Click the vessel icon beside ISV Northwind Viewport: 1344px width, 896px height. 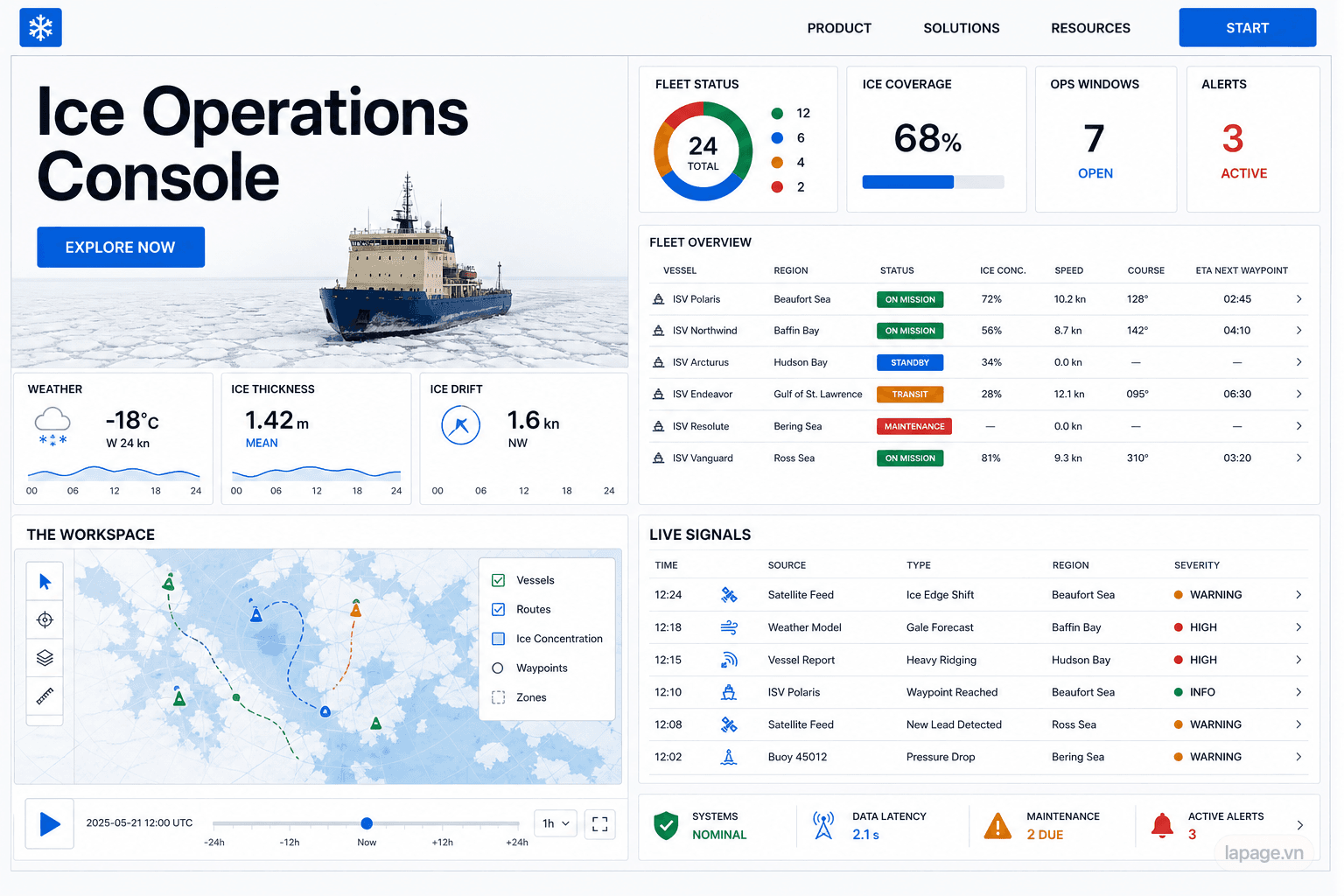tap(658, 331)
